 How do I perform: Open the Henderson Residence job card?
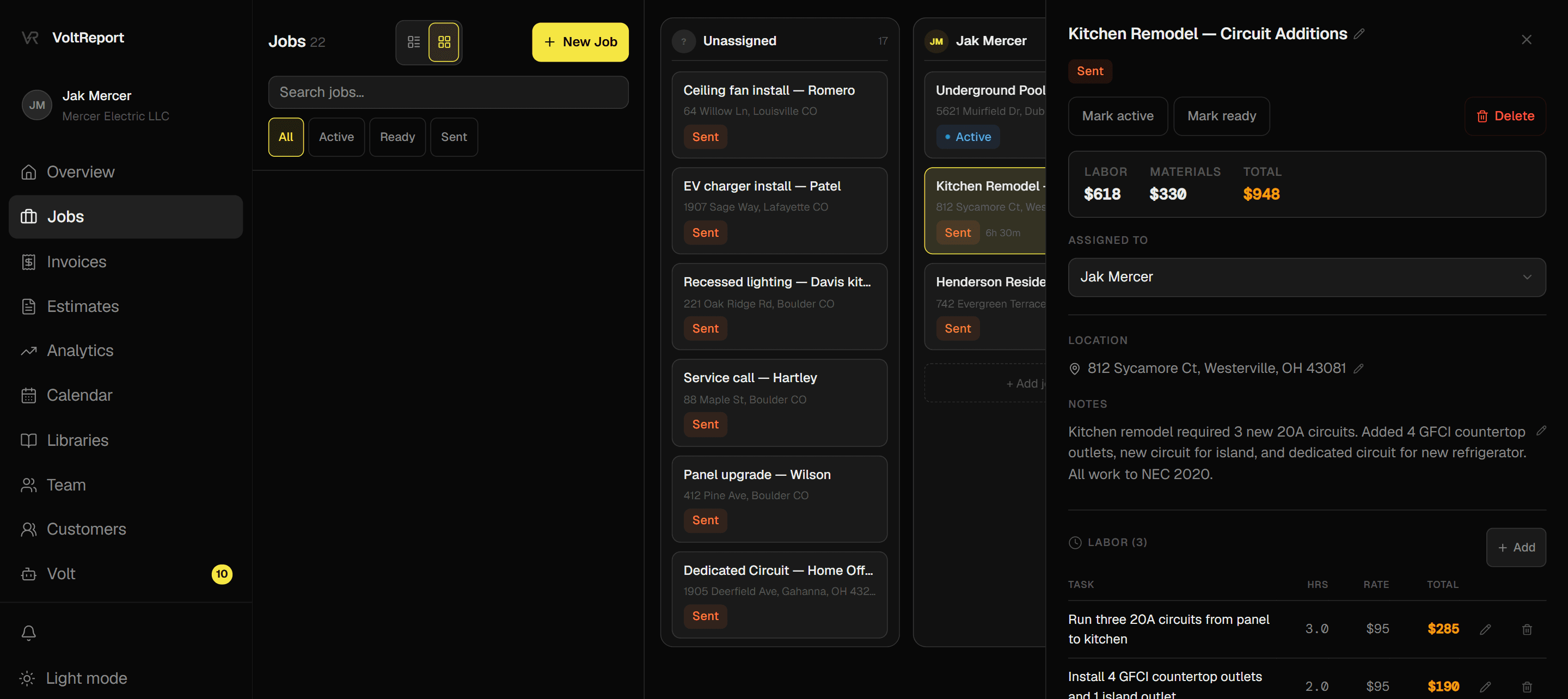tap(985, 306)
